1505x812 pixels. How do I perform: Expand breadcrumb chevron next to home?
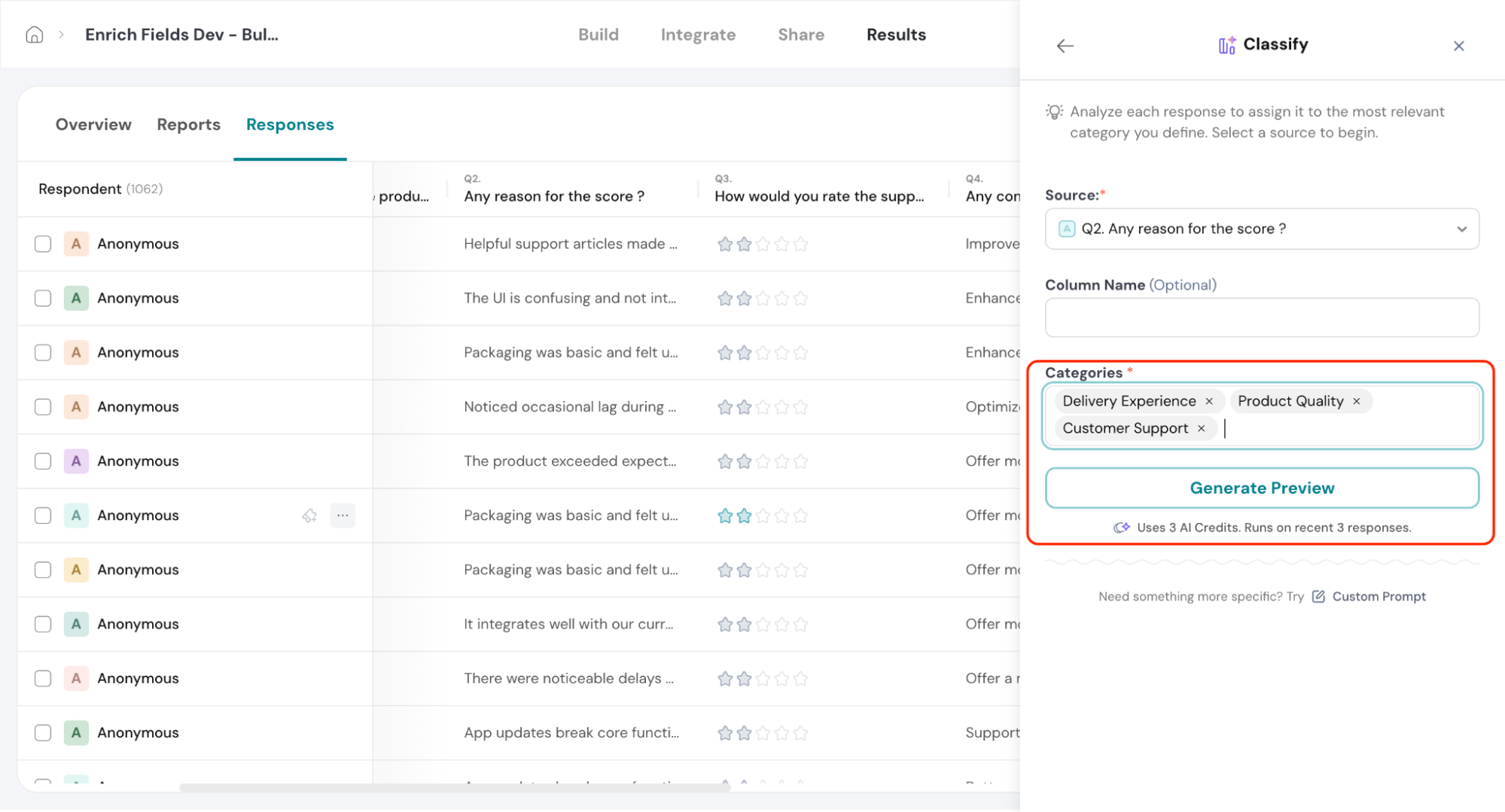62,35
